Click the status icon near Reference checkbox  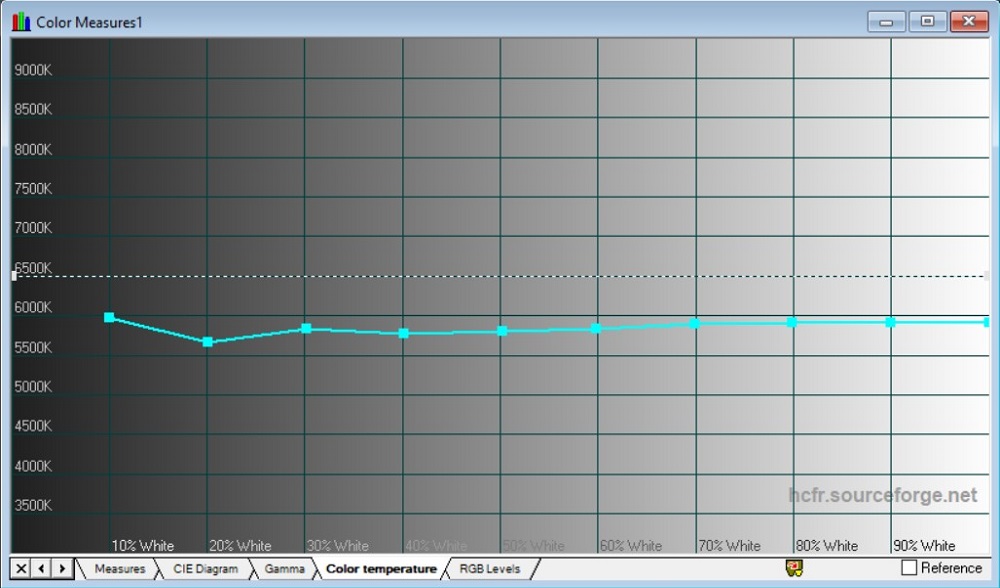794,568
